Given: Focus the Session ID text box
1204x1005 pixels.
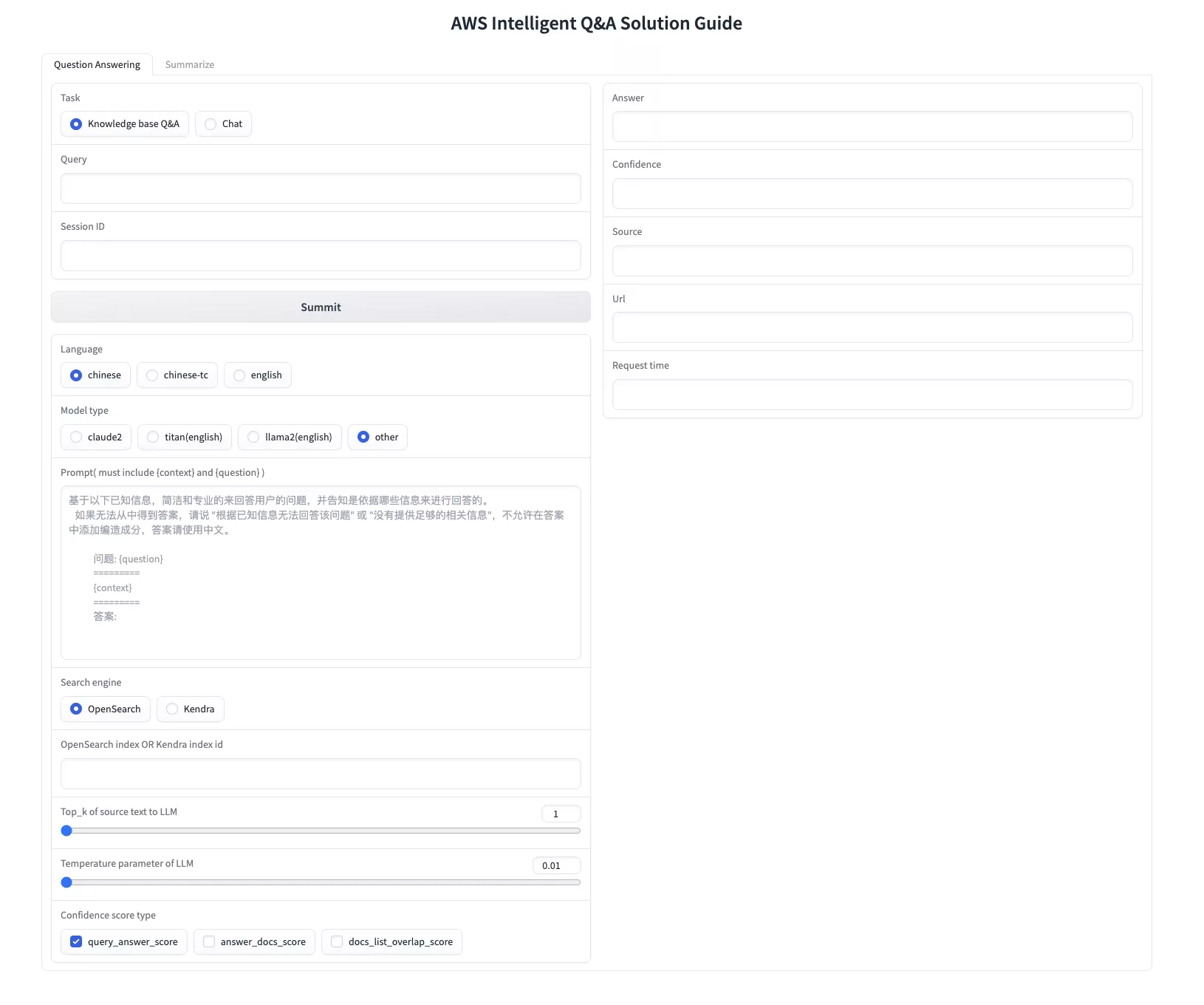Looking at the screenshot, I should pos(321,256).
